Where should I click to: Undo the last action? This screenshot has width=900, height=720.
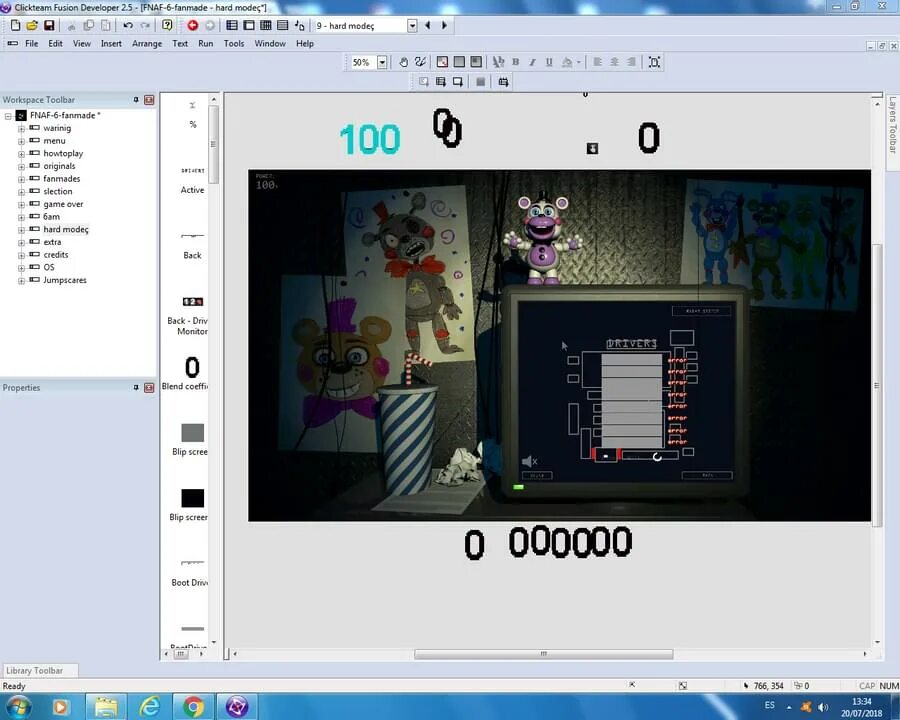[x=127, y=25]
